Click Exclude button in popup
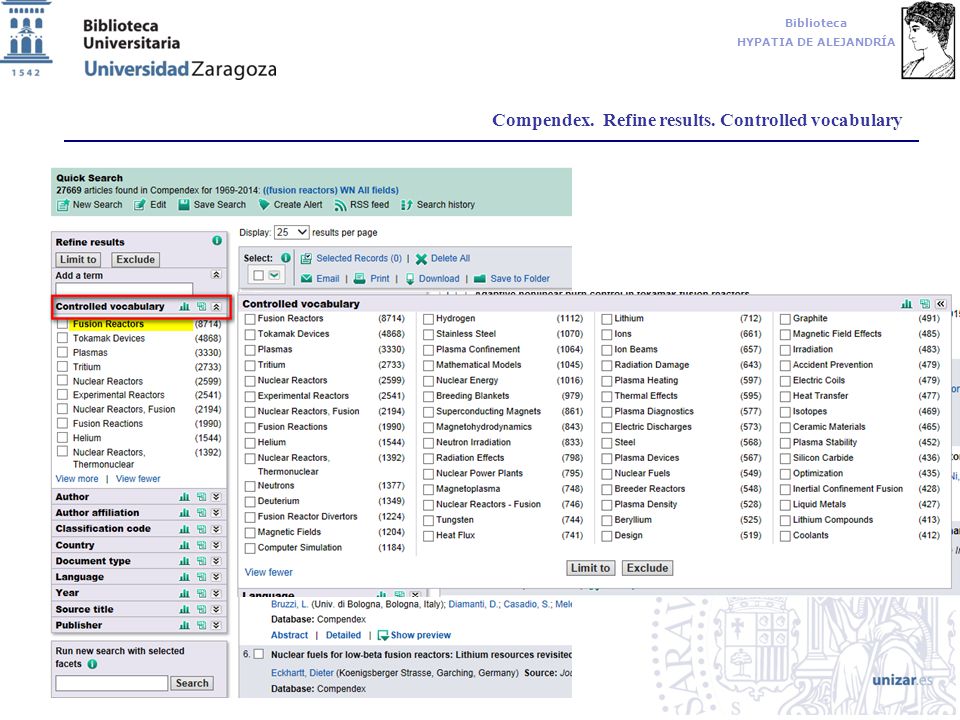 [x=647, y=568]
